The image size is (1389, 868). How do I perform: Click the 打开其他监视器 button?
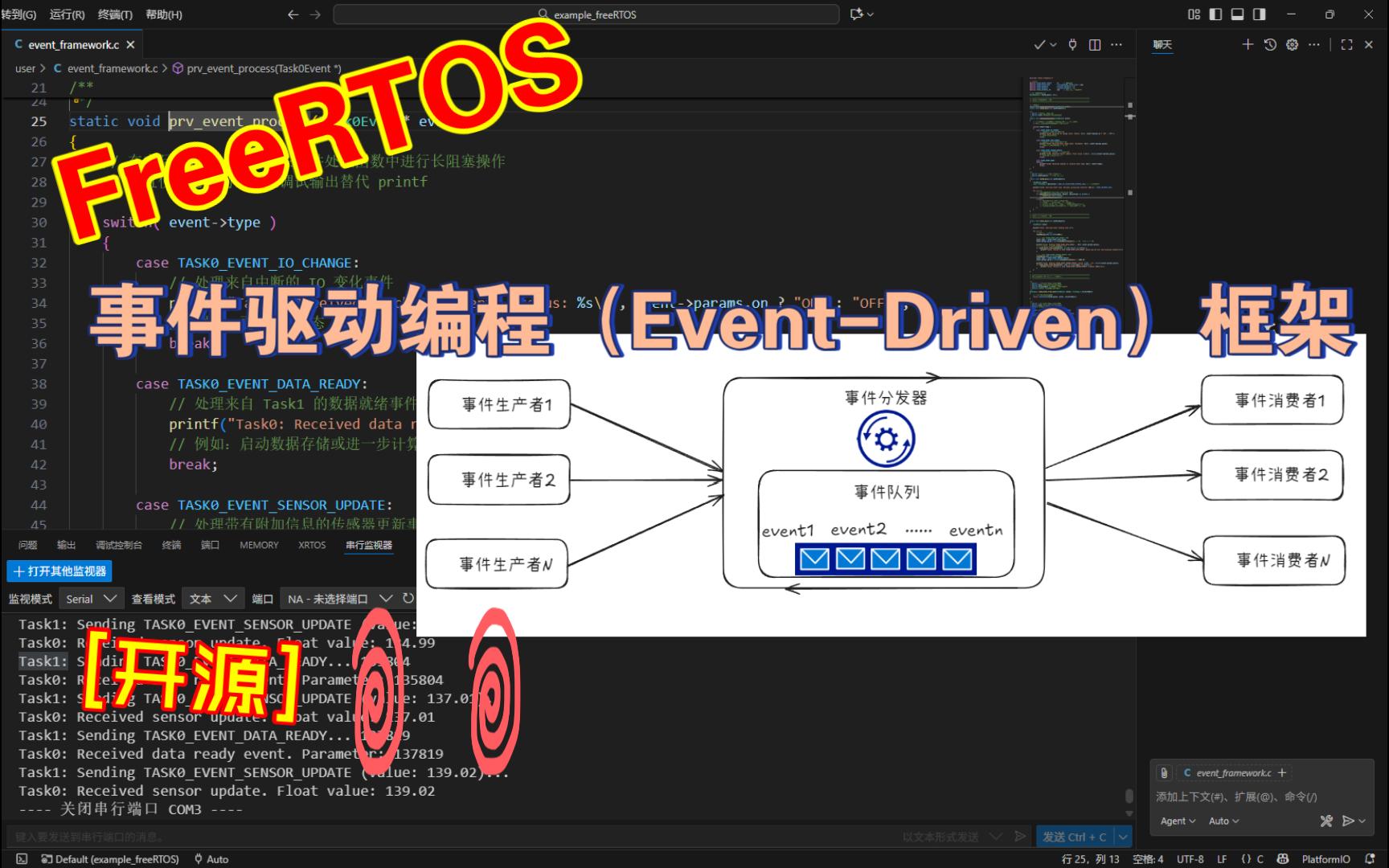pyautogui.click(x=59, y=571)
